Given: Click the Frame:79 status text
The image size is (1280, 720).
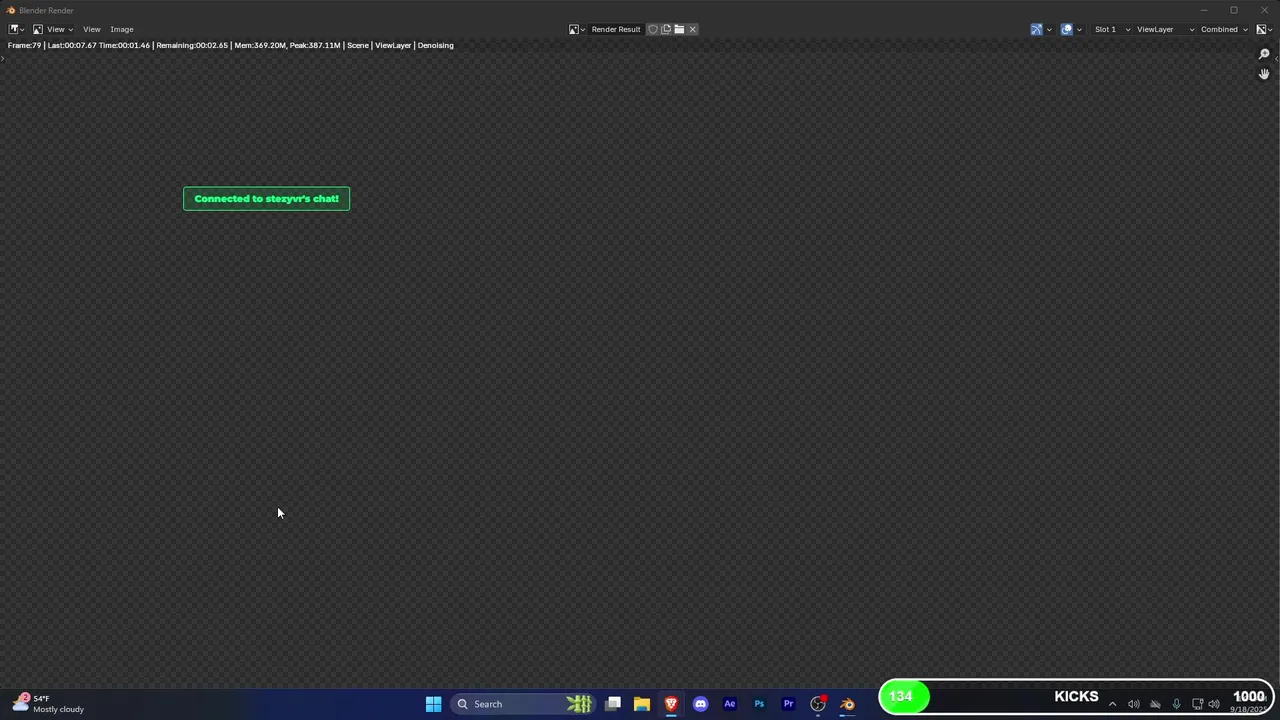Looking at the screenshot, I should [x=25, y=45].
